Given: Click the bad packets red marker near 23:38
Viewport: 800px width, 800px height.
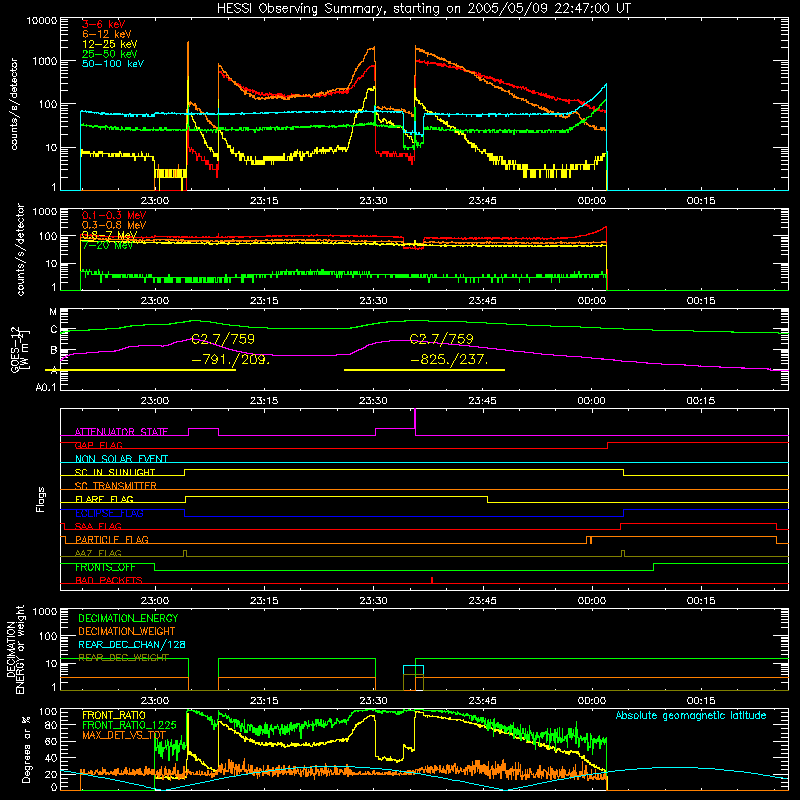Looking at the screenshot, I should (432, 580).
